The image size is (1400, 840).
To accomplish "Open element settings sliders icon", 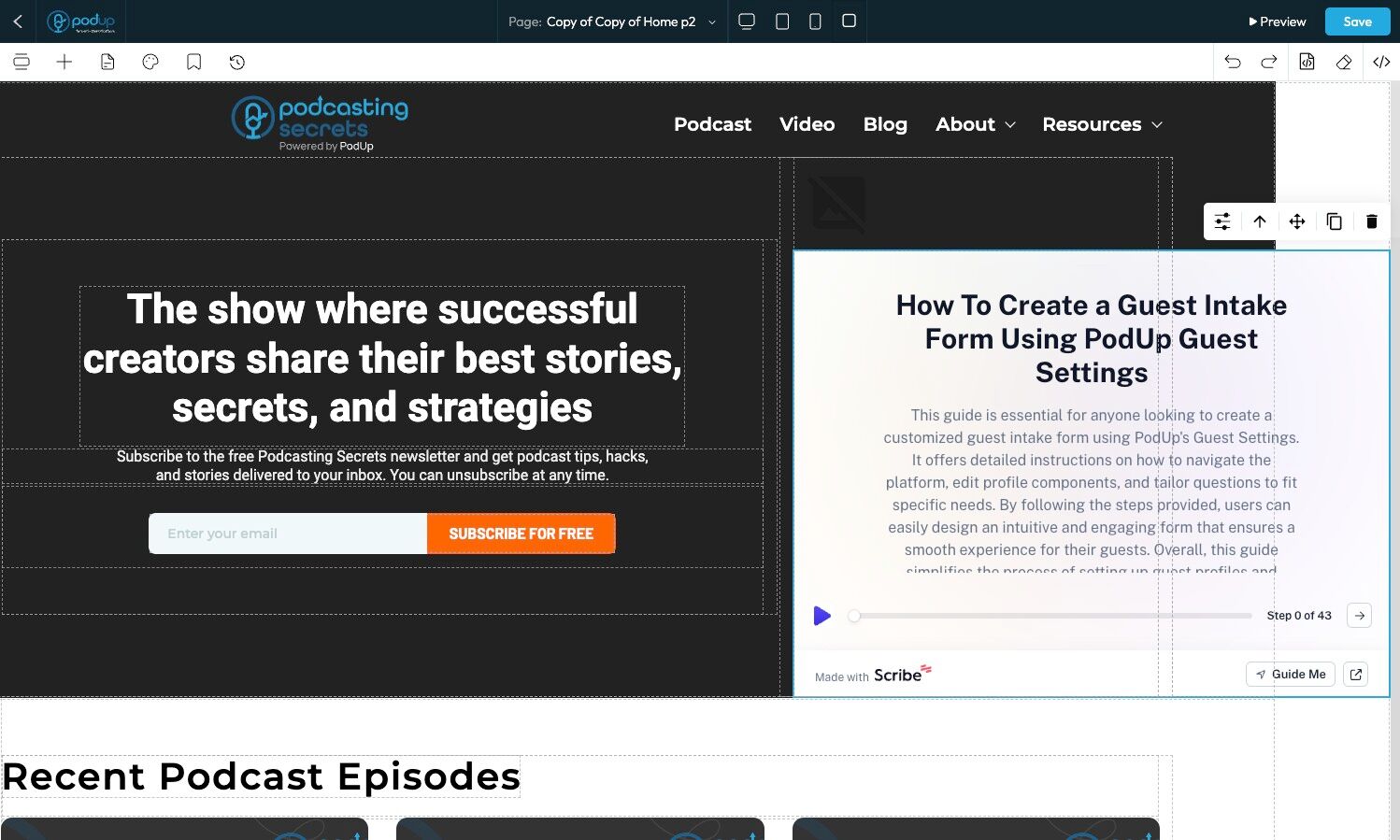I will (x=1222, y=221).
